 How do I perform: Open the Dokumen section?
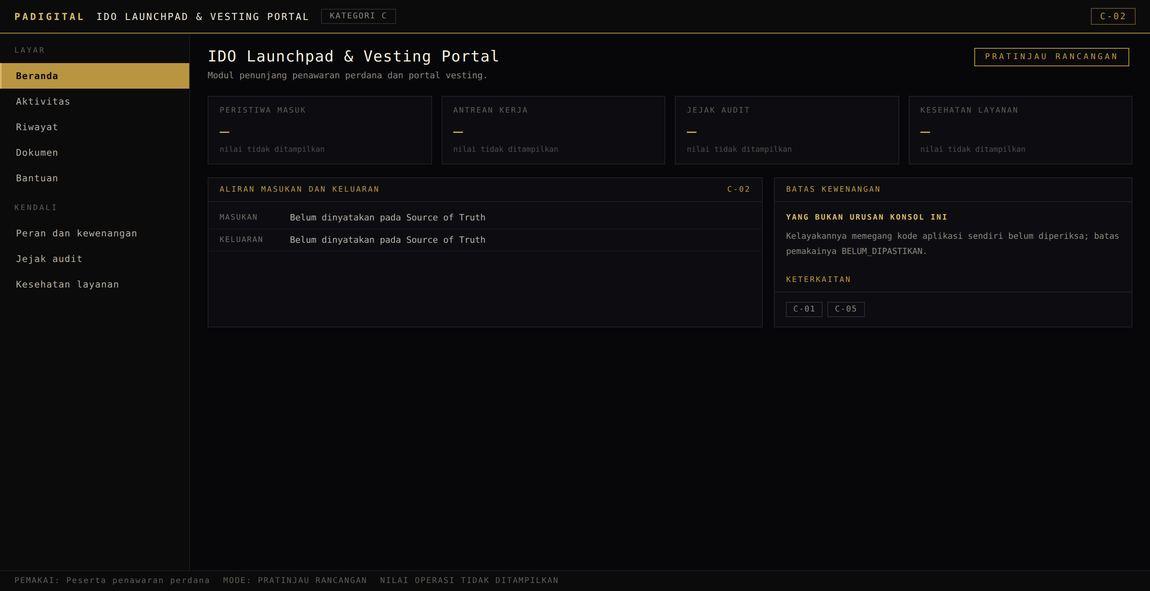[x=95, y=153]
